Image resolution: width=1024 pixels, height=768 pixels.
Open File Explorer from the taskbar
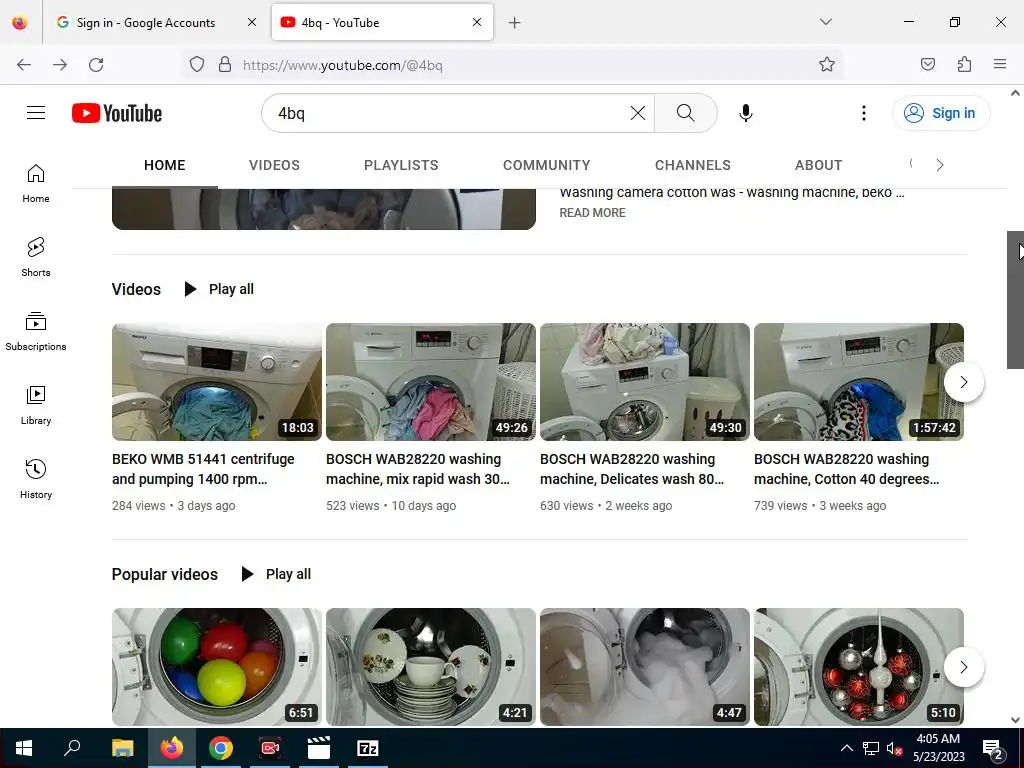[x=122, y=748]
